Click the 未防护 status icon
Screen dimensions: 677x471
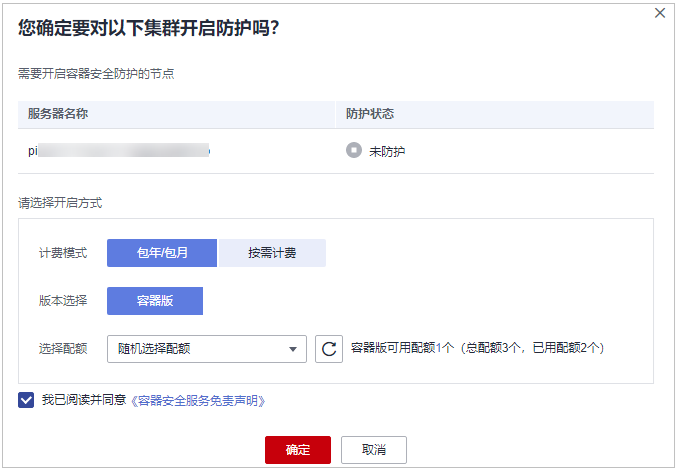(353, 151)
